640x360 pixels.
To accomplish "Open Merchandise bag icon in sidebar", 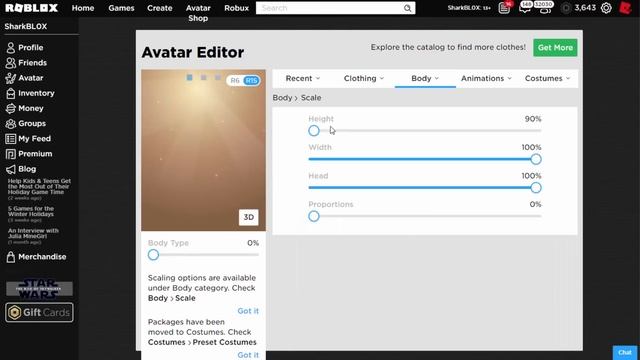I will (x=11, y=257).
